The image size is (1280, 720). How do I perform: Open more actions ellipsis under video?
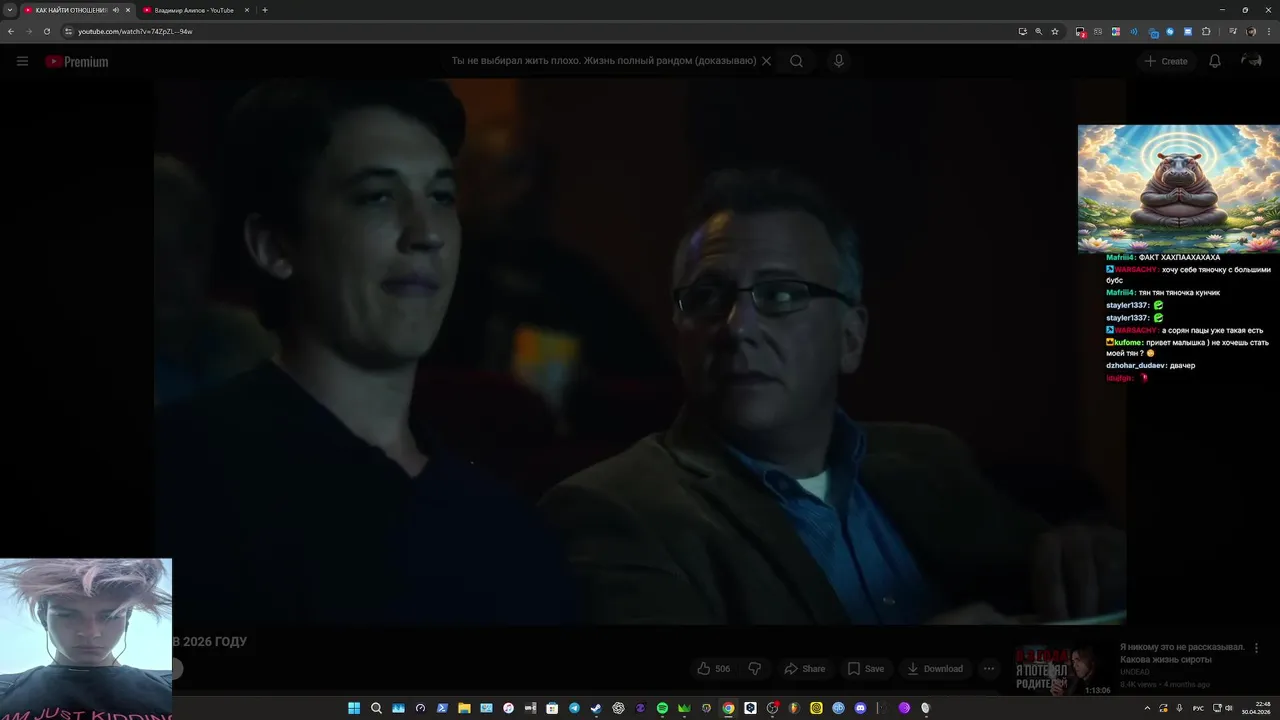(x=989, y=668)
